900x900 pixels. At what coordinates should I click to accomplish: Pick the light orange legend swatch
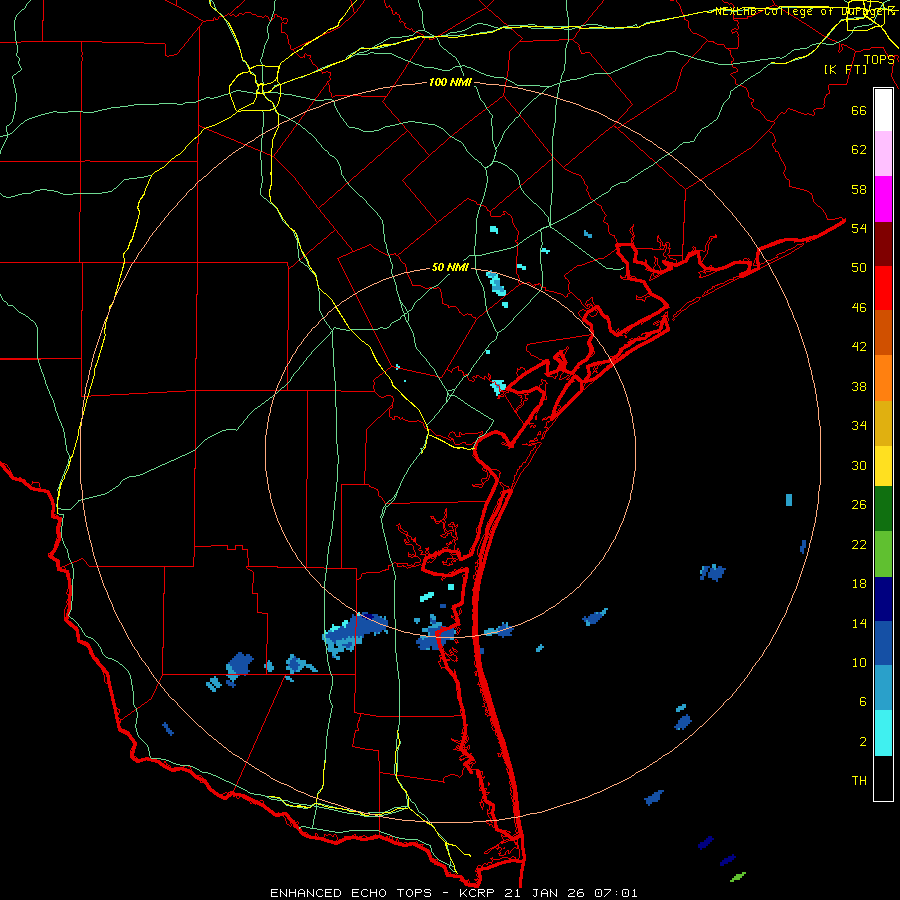(883, 378)
